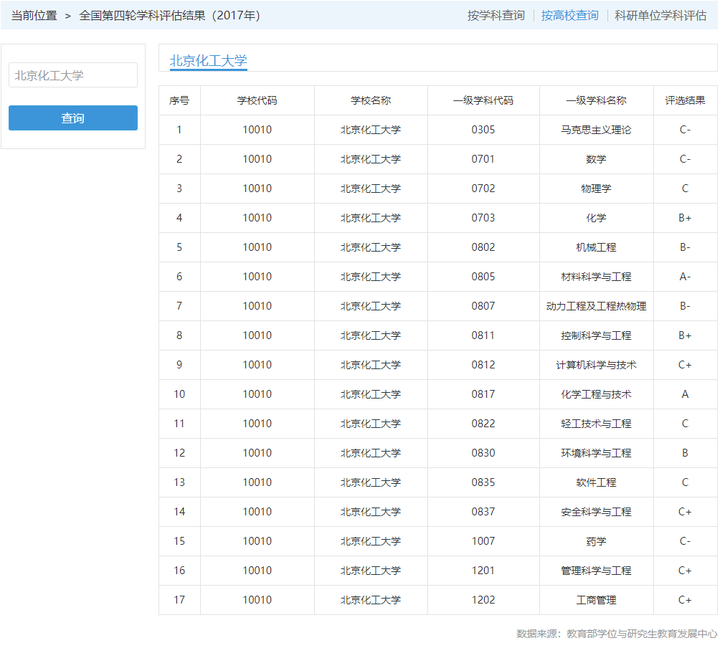Click the 查询 search button
720x648 pixels.
[73, 118]
